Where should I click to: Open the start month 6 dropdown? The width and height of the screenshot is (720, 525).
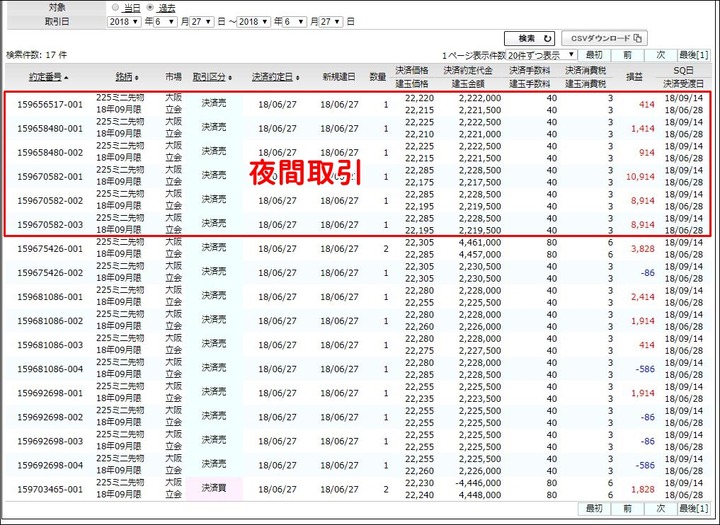165,22
